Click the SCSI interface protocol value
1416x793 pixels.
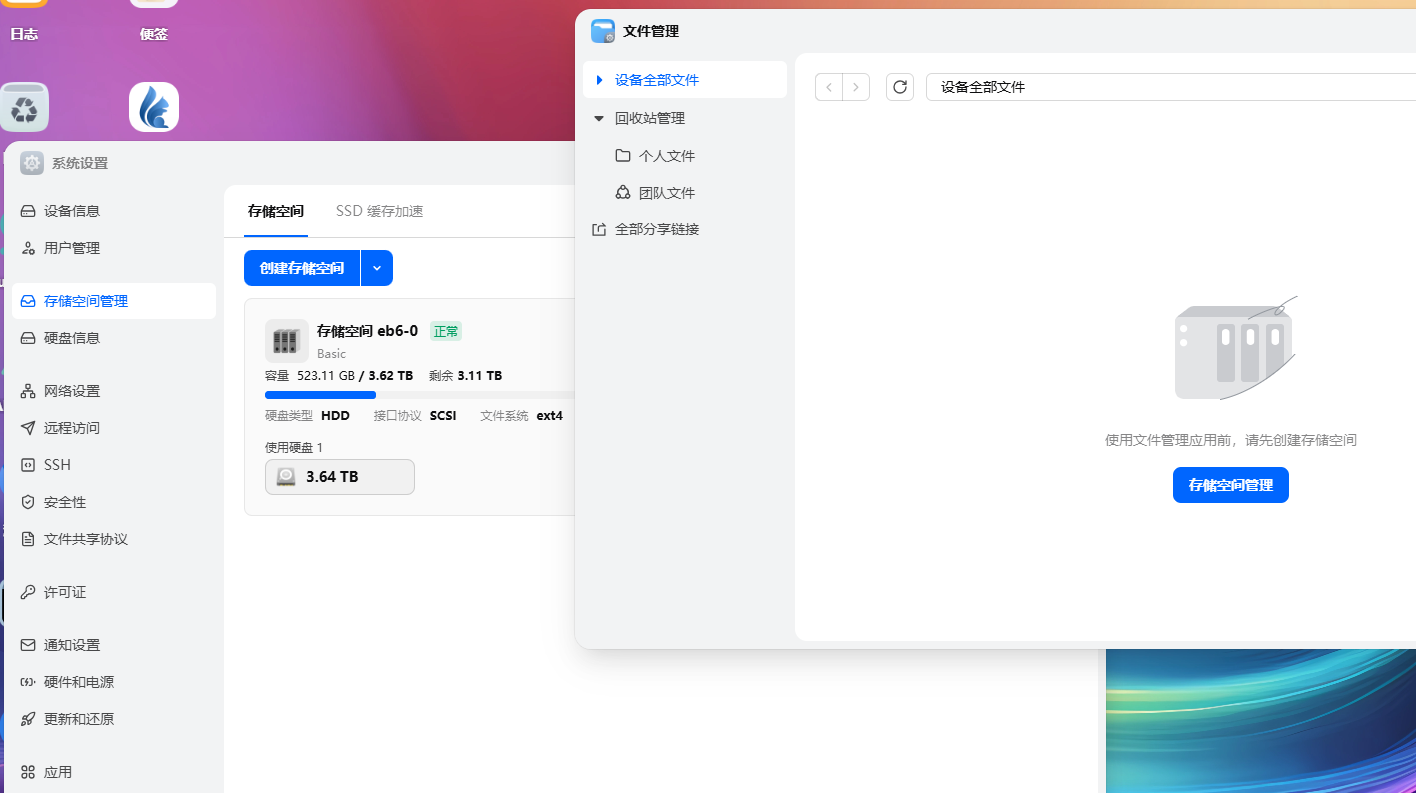(x=443, y=415)
